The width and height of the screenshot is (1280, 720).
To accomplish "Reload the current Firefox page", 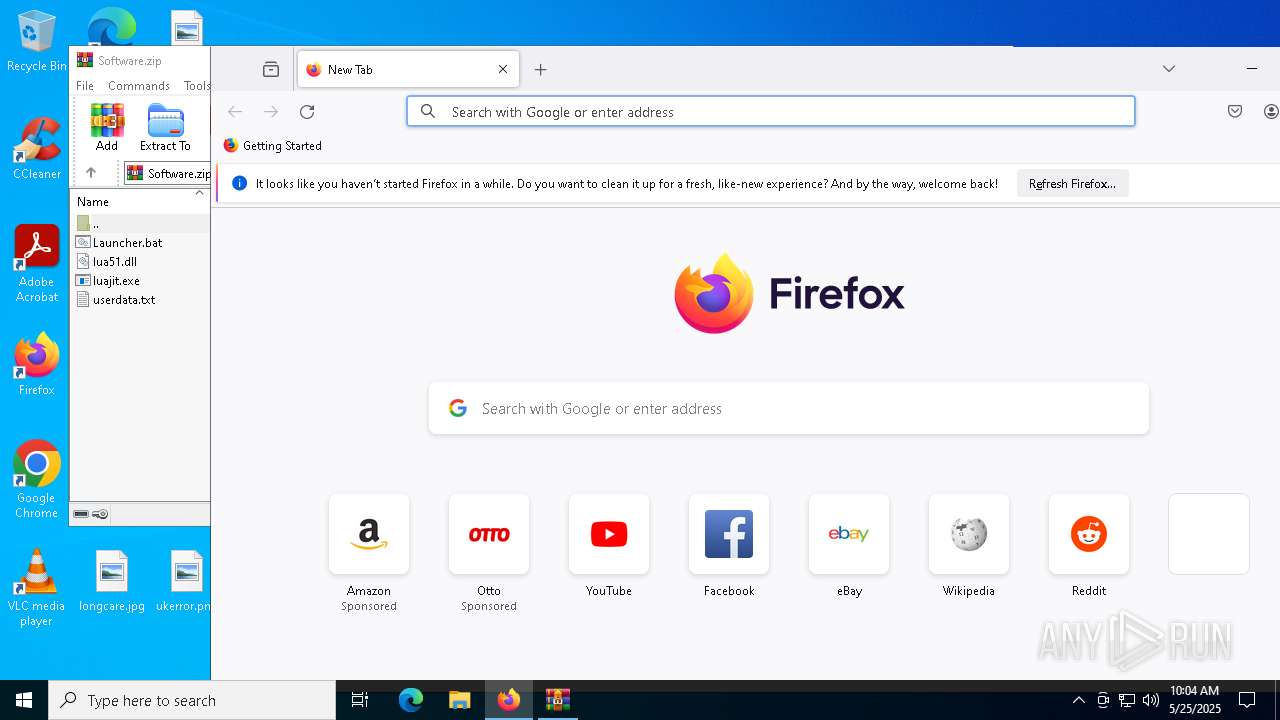I will 307,112.
